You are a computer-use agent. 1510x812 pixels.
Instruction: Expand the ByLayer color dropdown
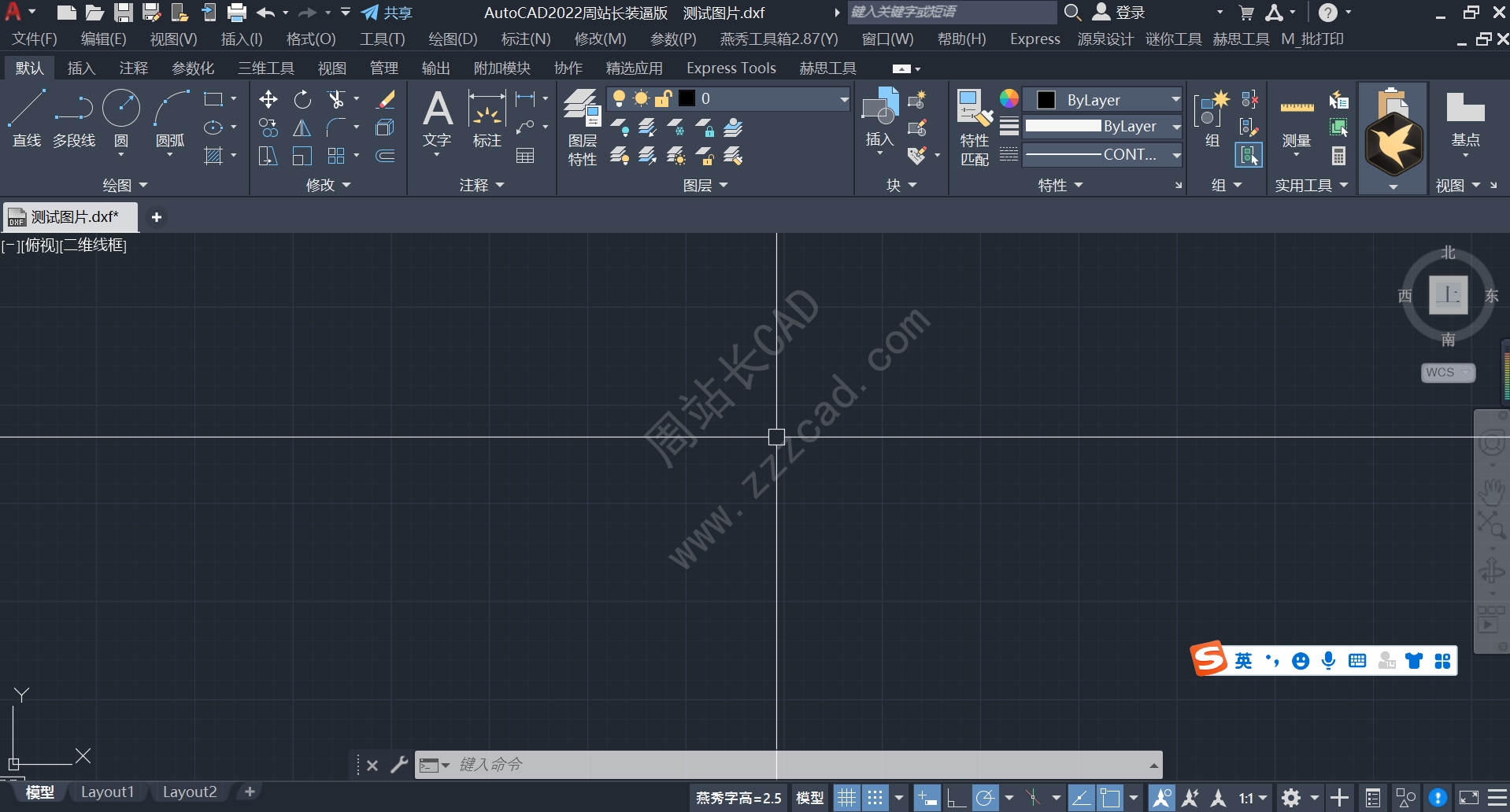pos(1175,98)
